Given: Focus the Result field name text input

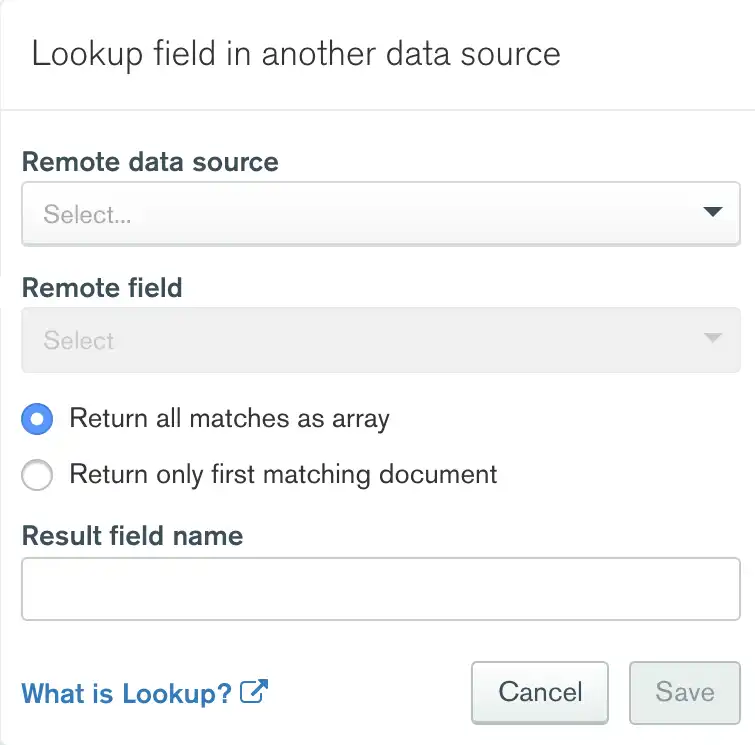Looking at the screenshot, I should coord(380,589).
